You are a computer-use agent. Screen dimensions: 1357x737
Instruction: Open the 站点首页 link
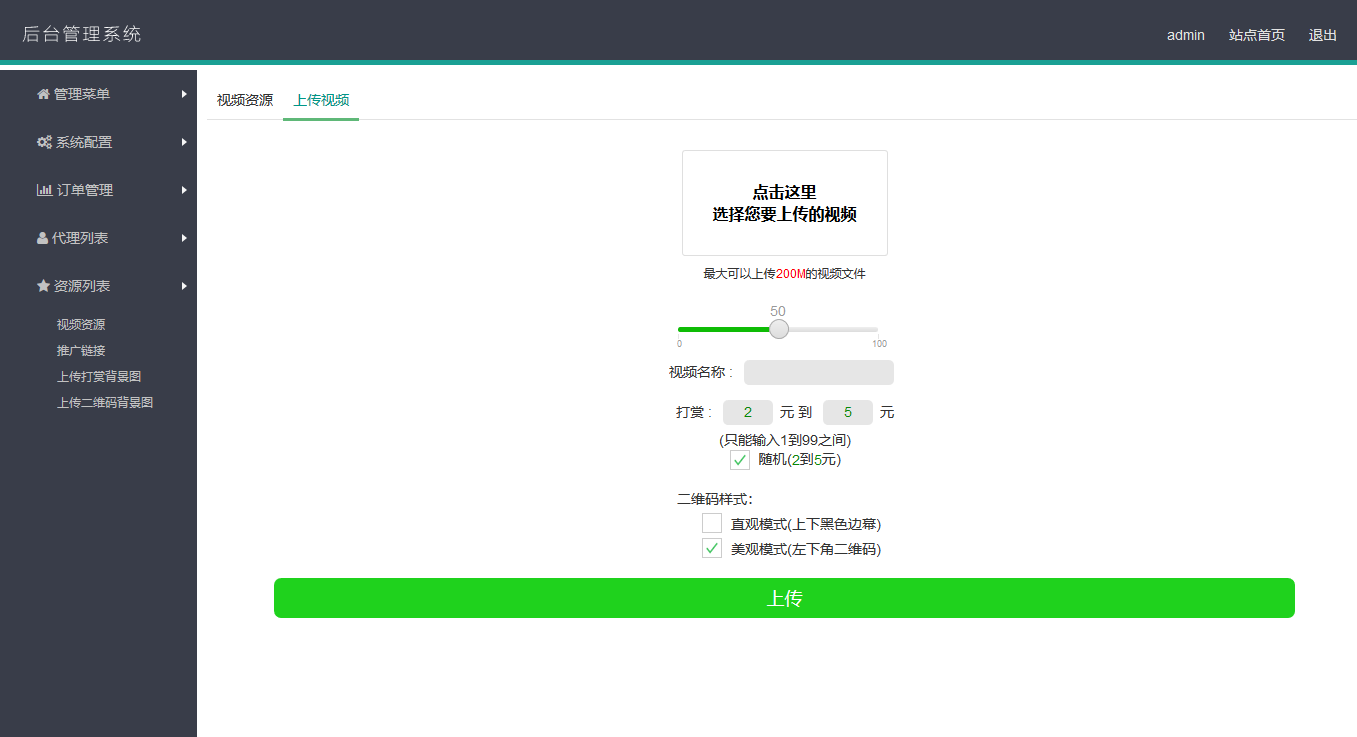[1256, 35]
